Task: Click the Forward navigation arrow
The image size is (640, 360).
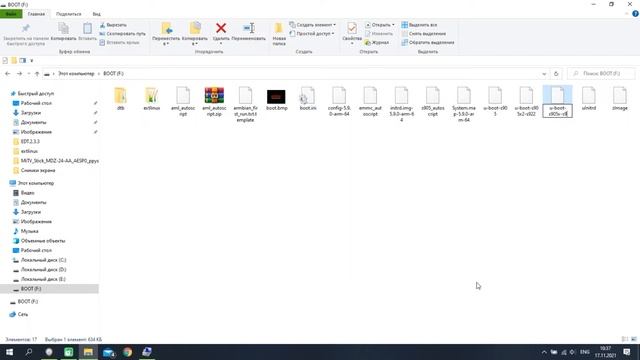Action: [19, 73]
